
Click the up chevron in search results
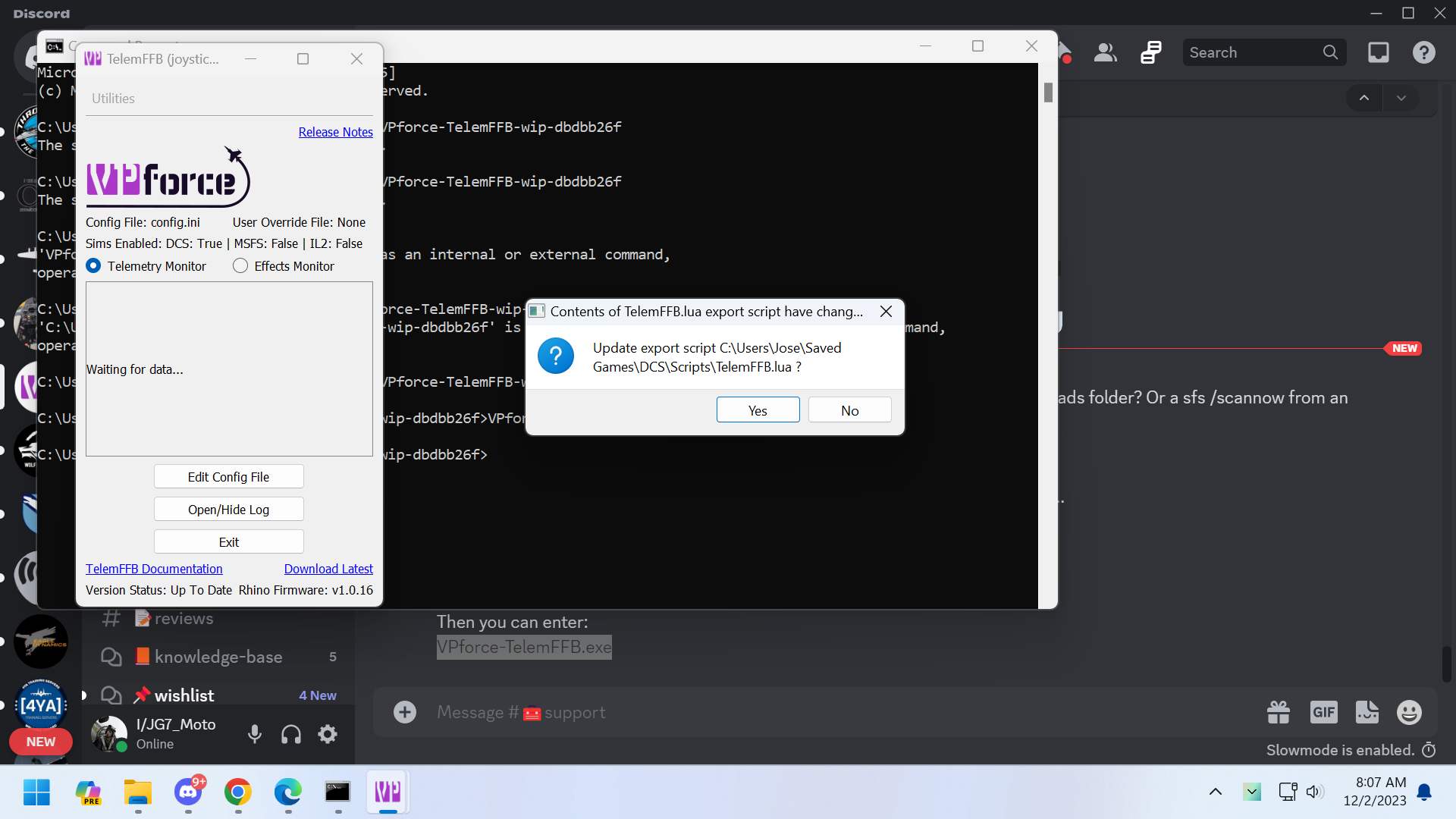coord(1363,98)
